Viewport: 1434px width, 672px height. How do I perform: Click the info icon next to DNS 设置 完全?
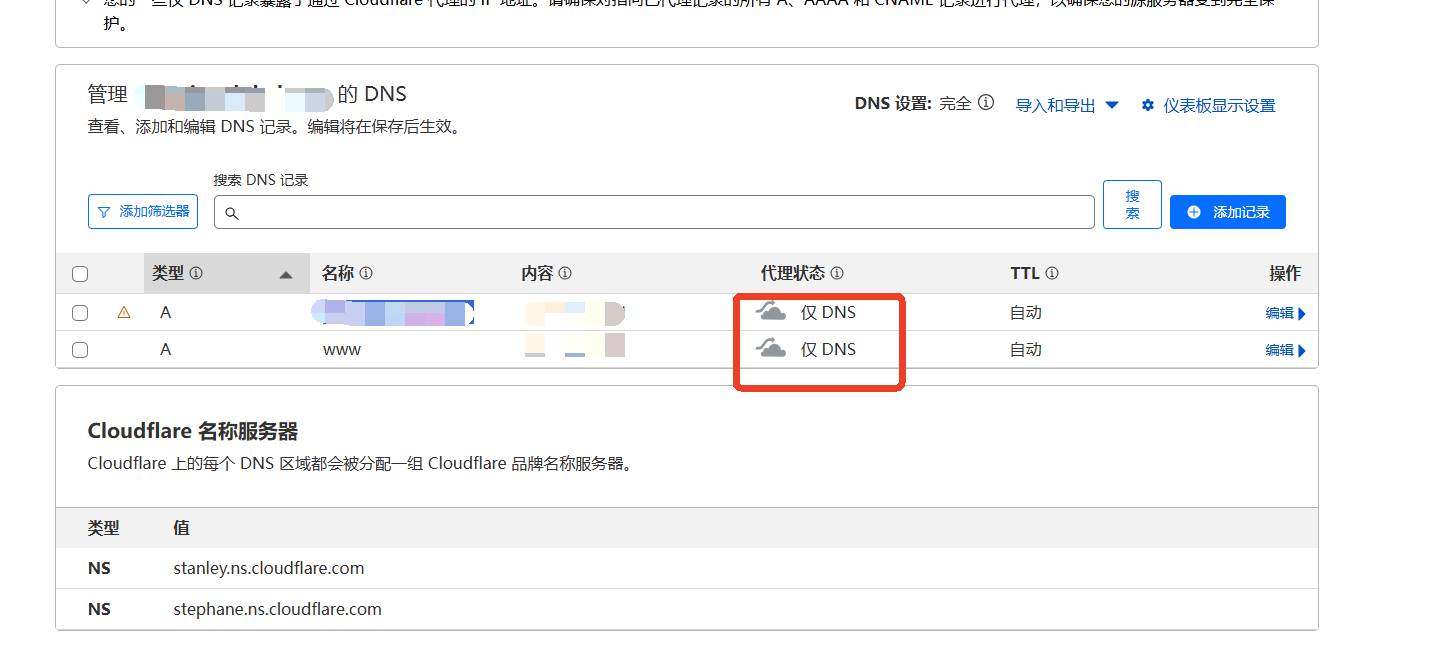point(986,103)
